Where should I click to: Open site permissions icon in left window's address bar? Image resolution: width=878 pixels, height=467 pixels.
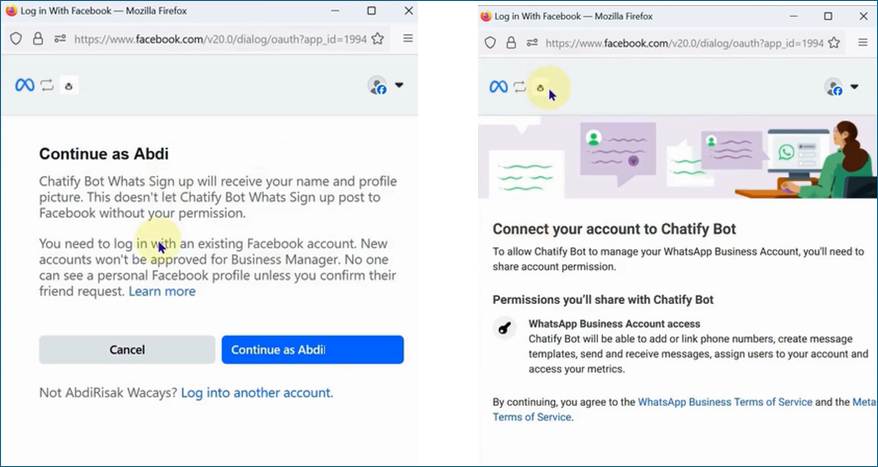click(x=60, y=39)
